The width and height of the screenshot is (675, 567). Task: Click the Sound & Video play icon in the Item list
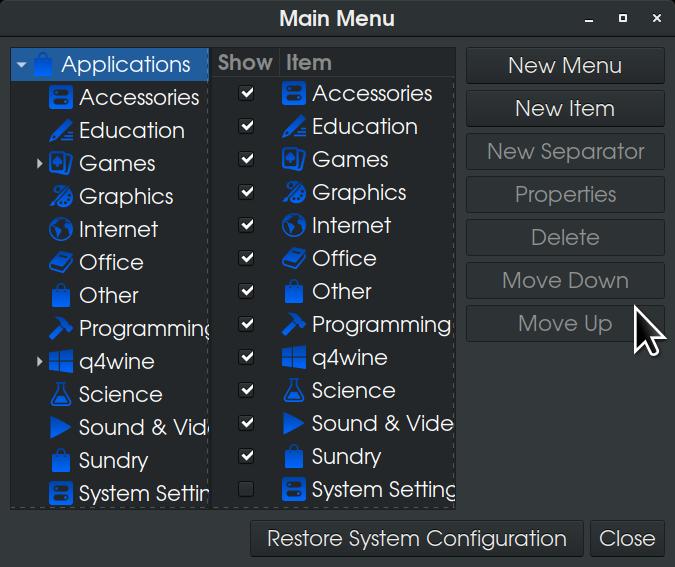tap(294, 424)
